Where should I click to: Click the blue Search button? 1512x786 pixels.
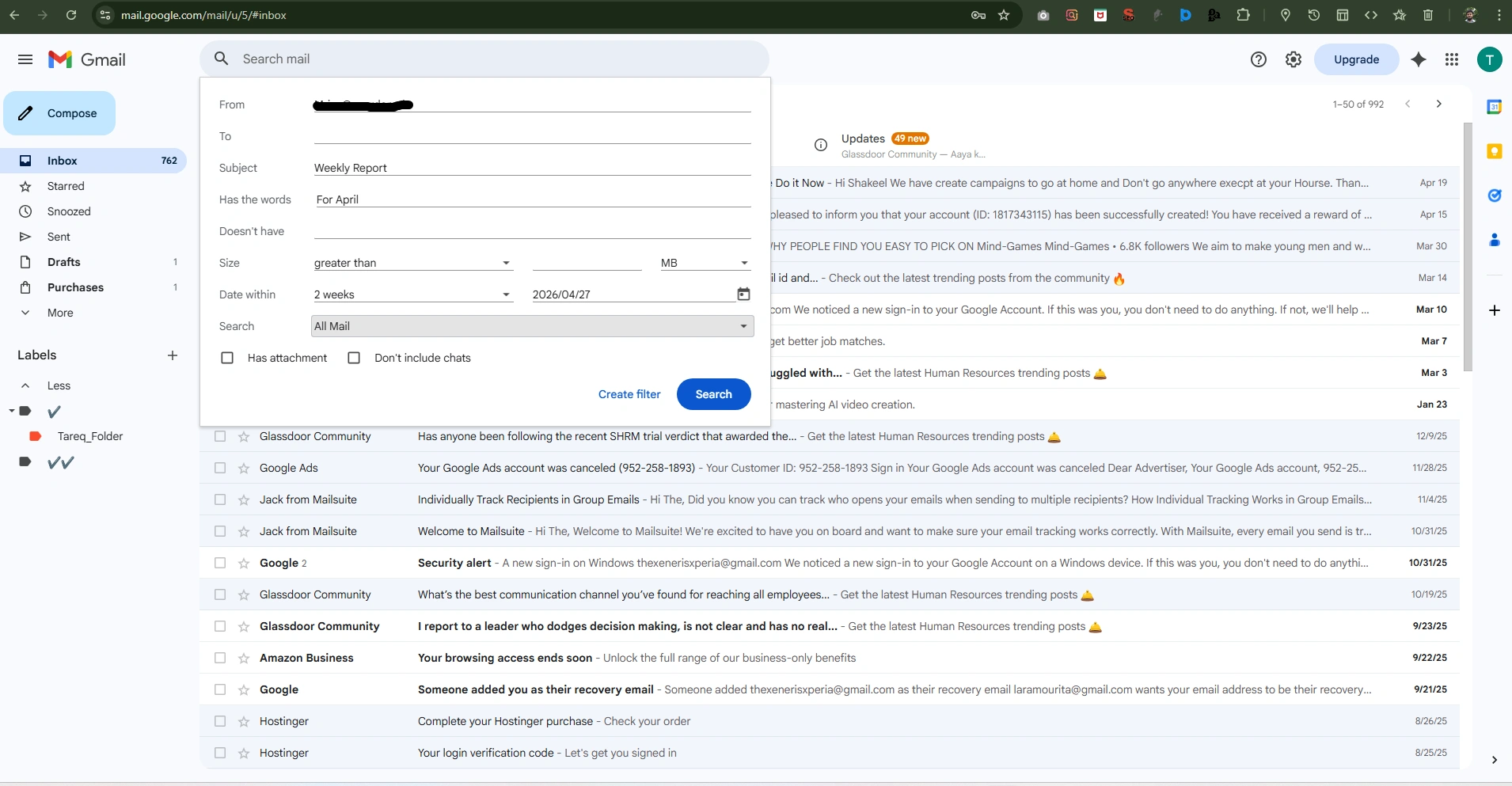[x=714, y=394]
